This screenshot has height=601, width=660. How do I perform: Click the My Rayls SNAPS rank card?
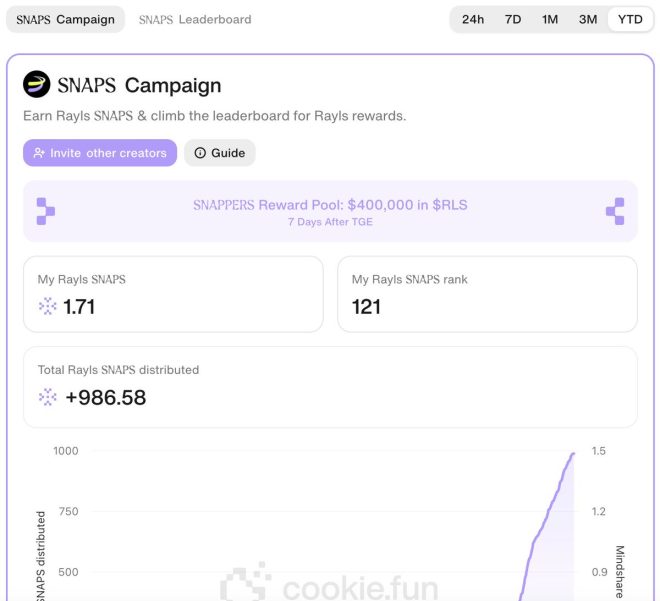tap(487, 294)
